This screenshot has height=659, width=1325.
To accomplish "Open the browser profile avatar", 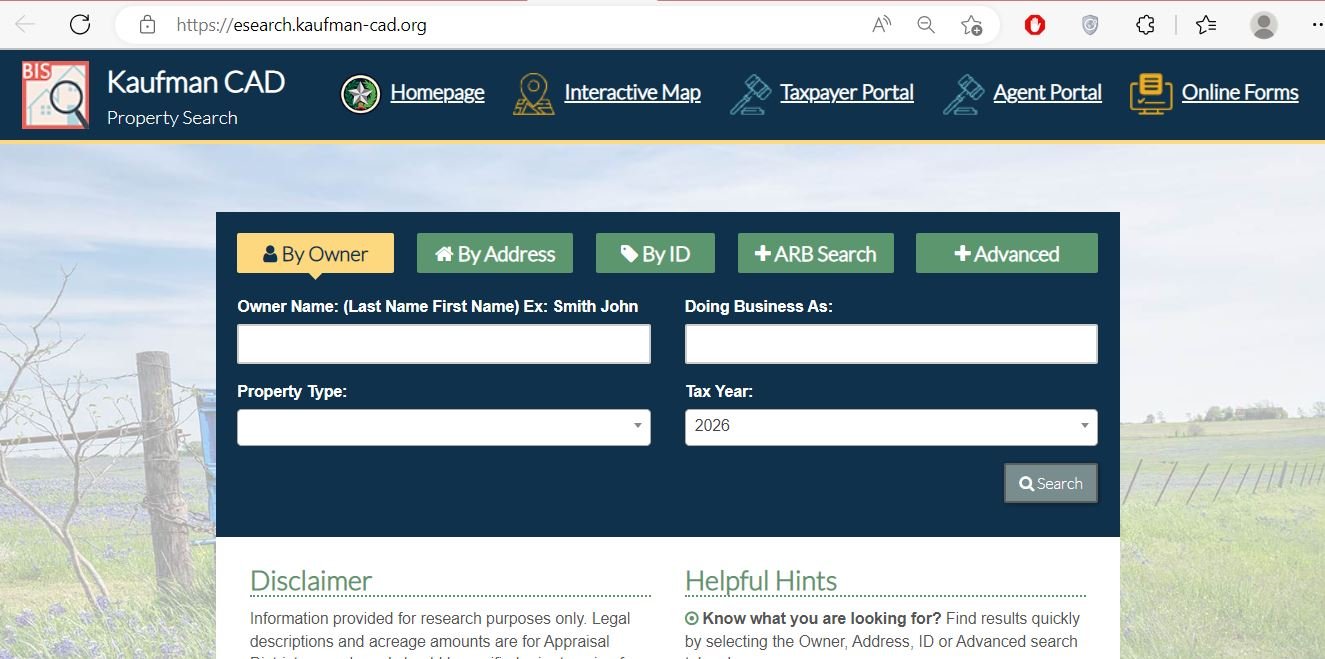I will [1264, 25].
